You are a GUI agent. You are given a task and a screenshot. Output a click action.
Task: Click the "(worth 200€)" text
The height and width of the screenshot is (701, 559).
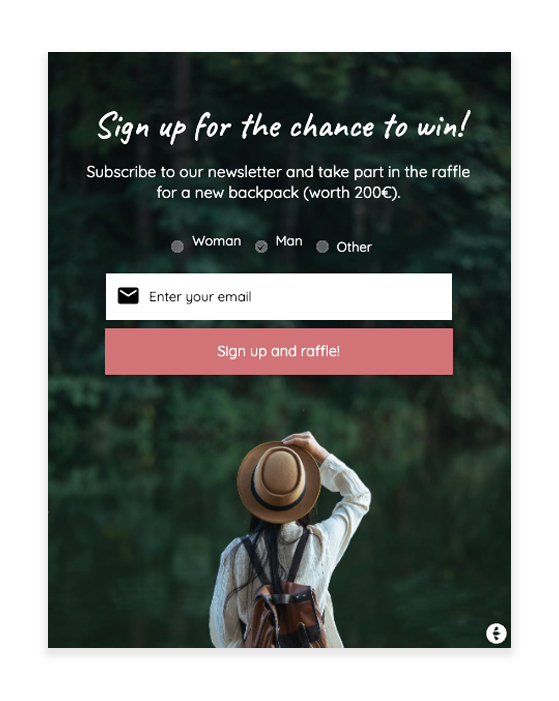click(x=351, y=193)
